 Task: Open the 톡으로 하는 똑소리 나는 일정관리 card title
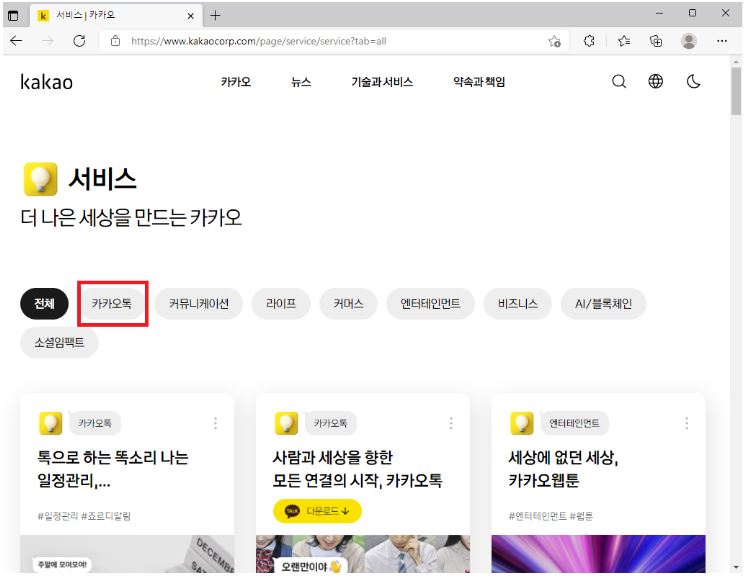point(113,469)
